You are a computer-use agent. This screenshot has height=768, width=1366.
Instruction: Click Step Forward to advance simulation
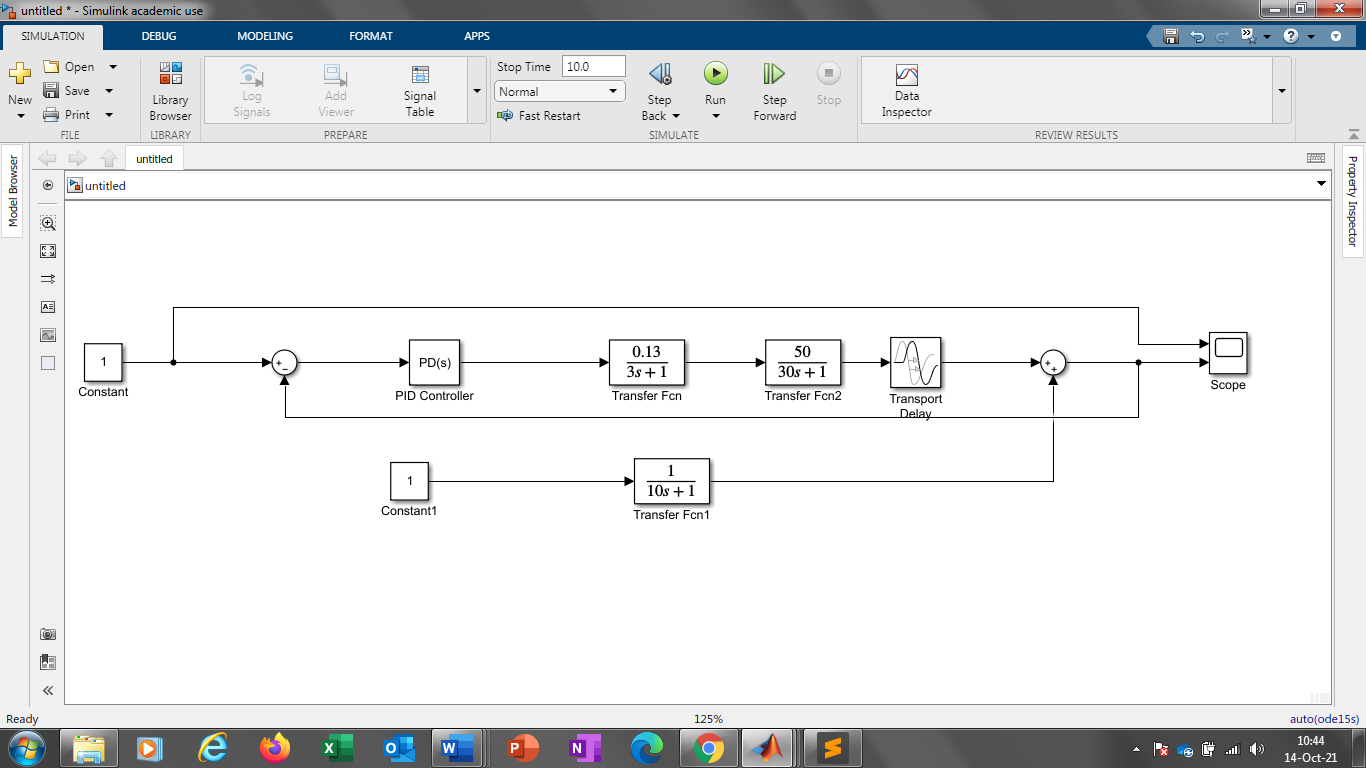coord(773,90)
